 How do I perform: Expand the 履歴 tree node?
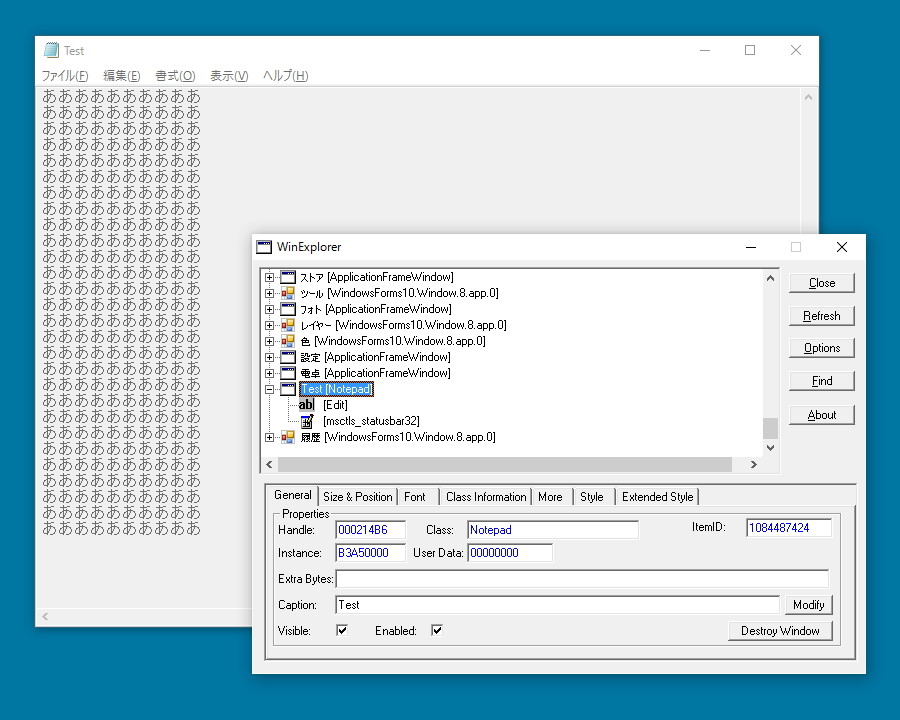pyautogui.click(x=269, y=438)
